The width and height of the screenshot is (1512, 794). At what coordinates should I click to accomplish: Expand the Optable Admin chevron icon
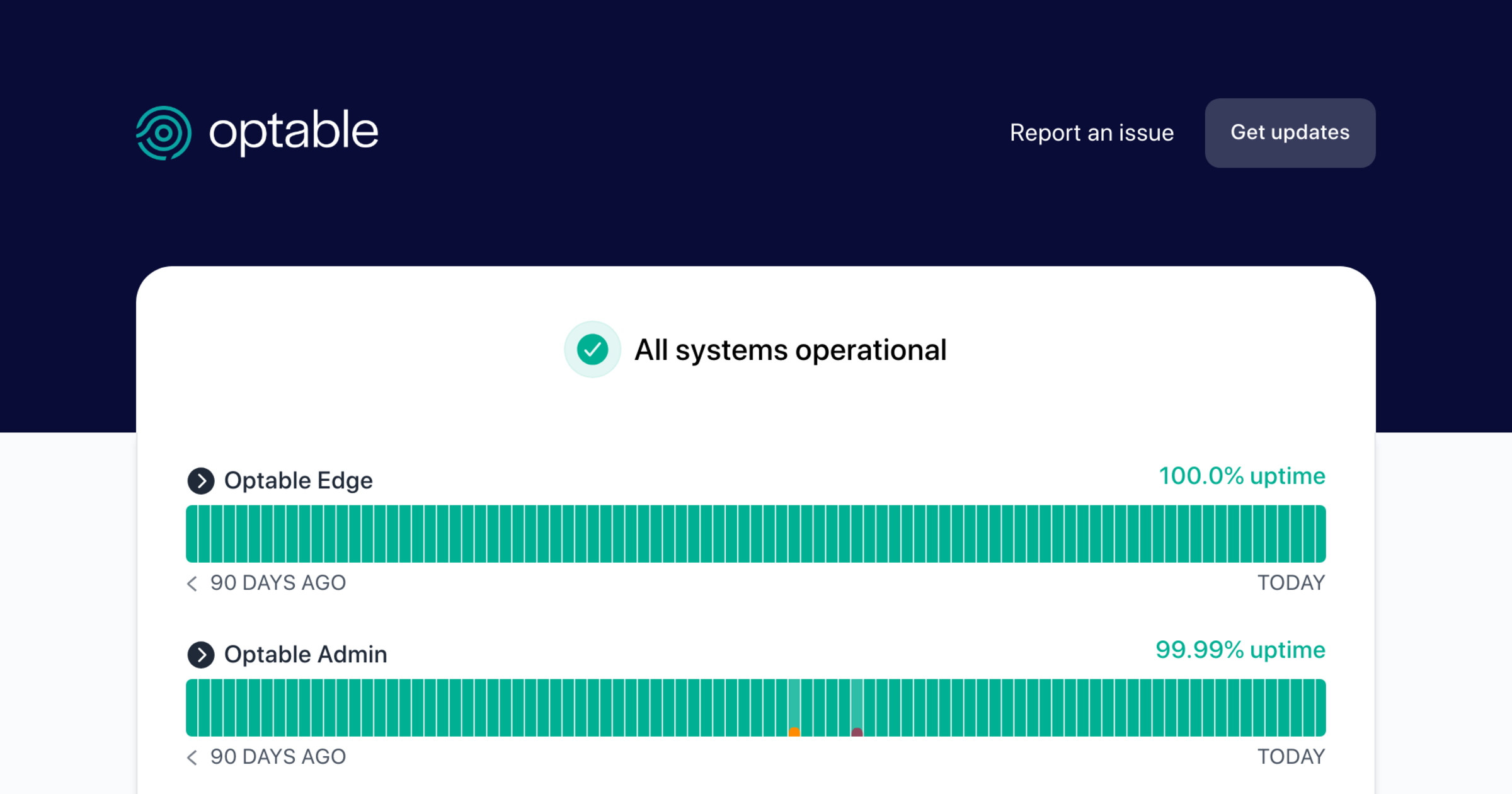click(201, 655)
